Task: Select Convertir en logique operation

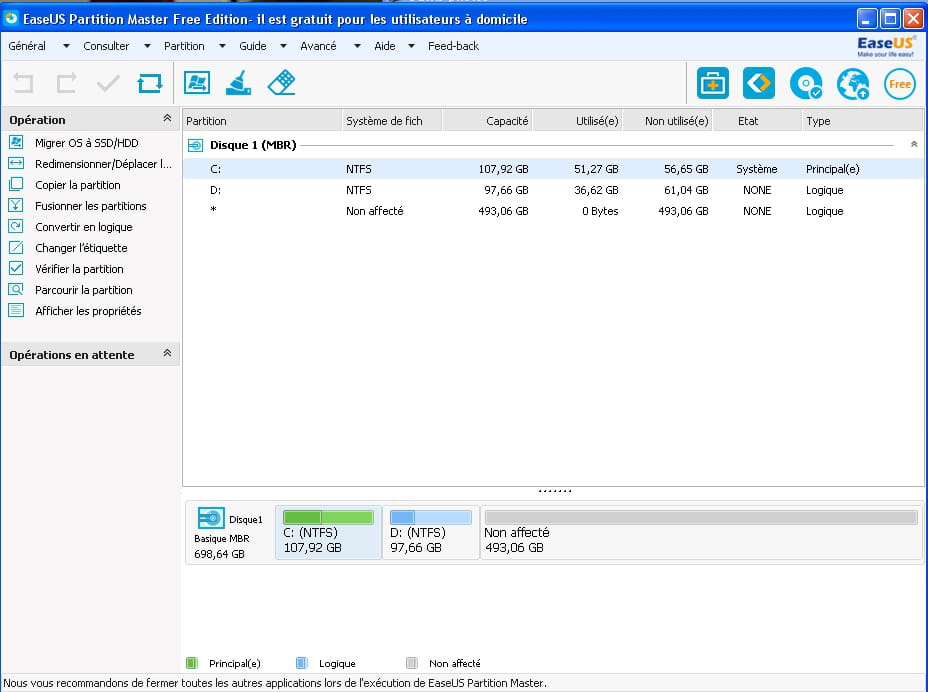Action: (83, 227)
